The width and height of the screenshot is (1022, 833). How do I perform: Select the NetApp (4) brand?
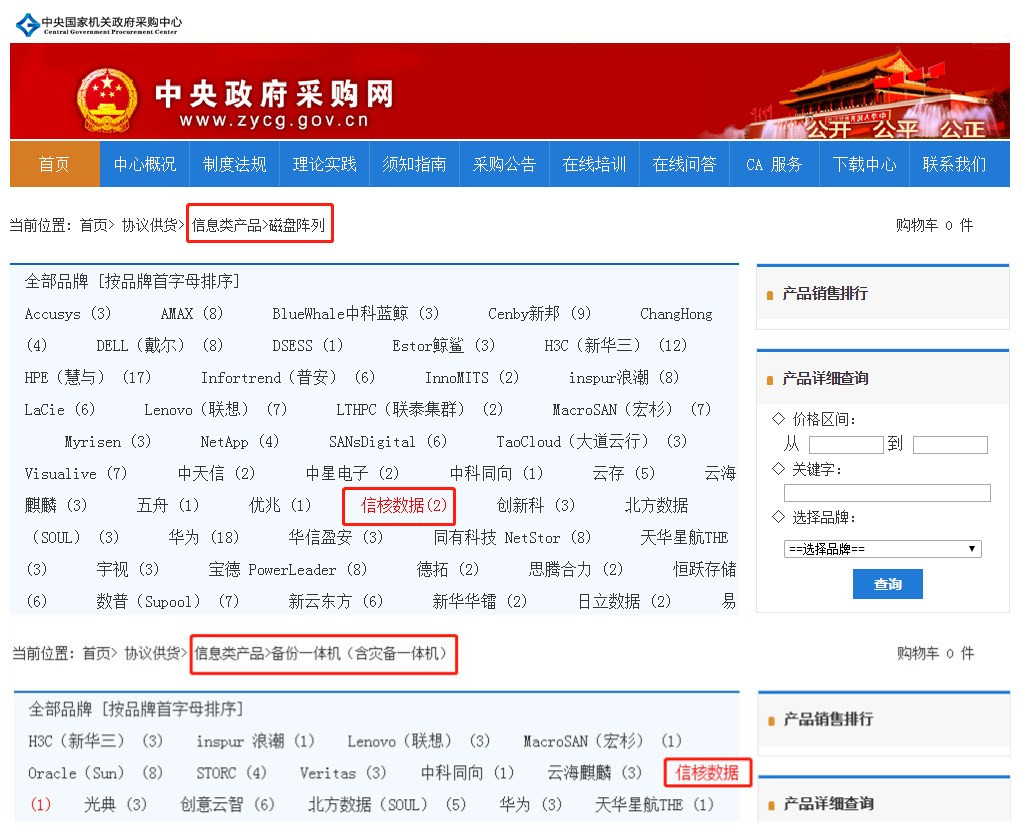(x=240, y=442)
